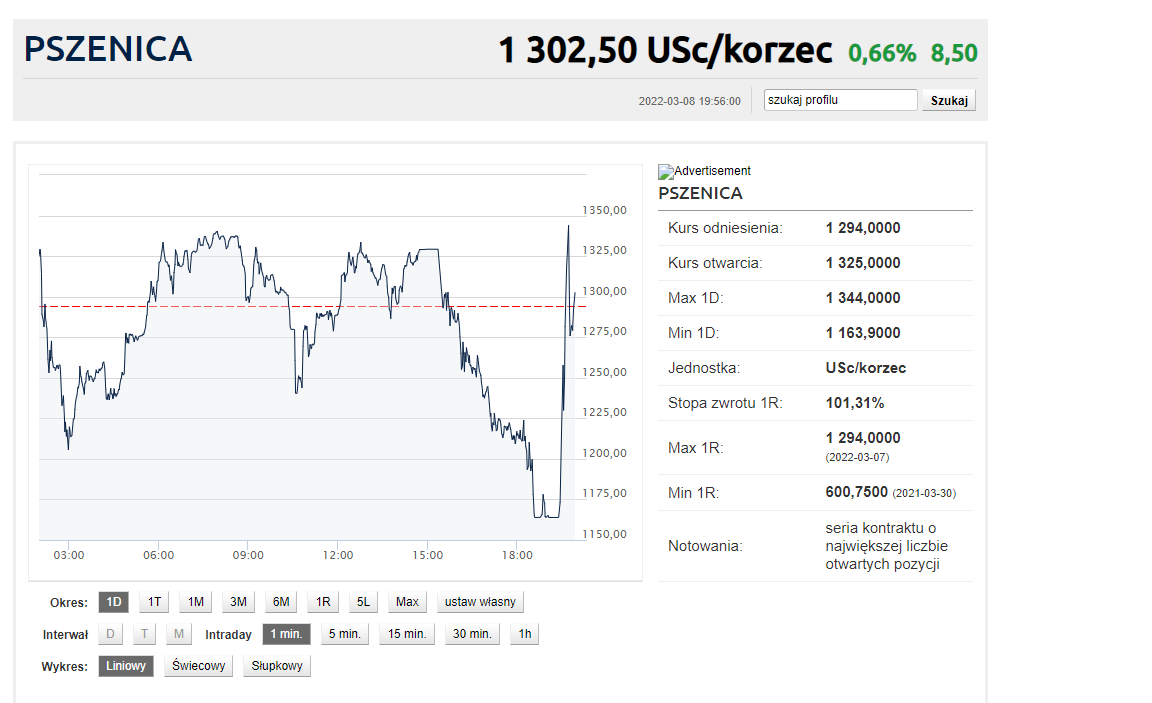The height and width of the screenshot is (703, 1152).
Task: Set interval to 15 min.
Action: (407, 634)
